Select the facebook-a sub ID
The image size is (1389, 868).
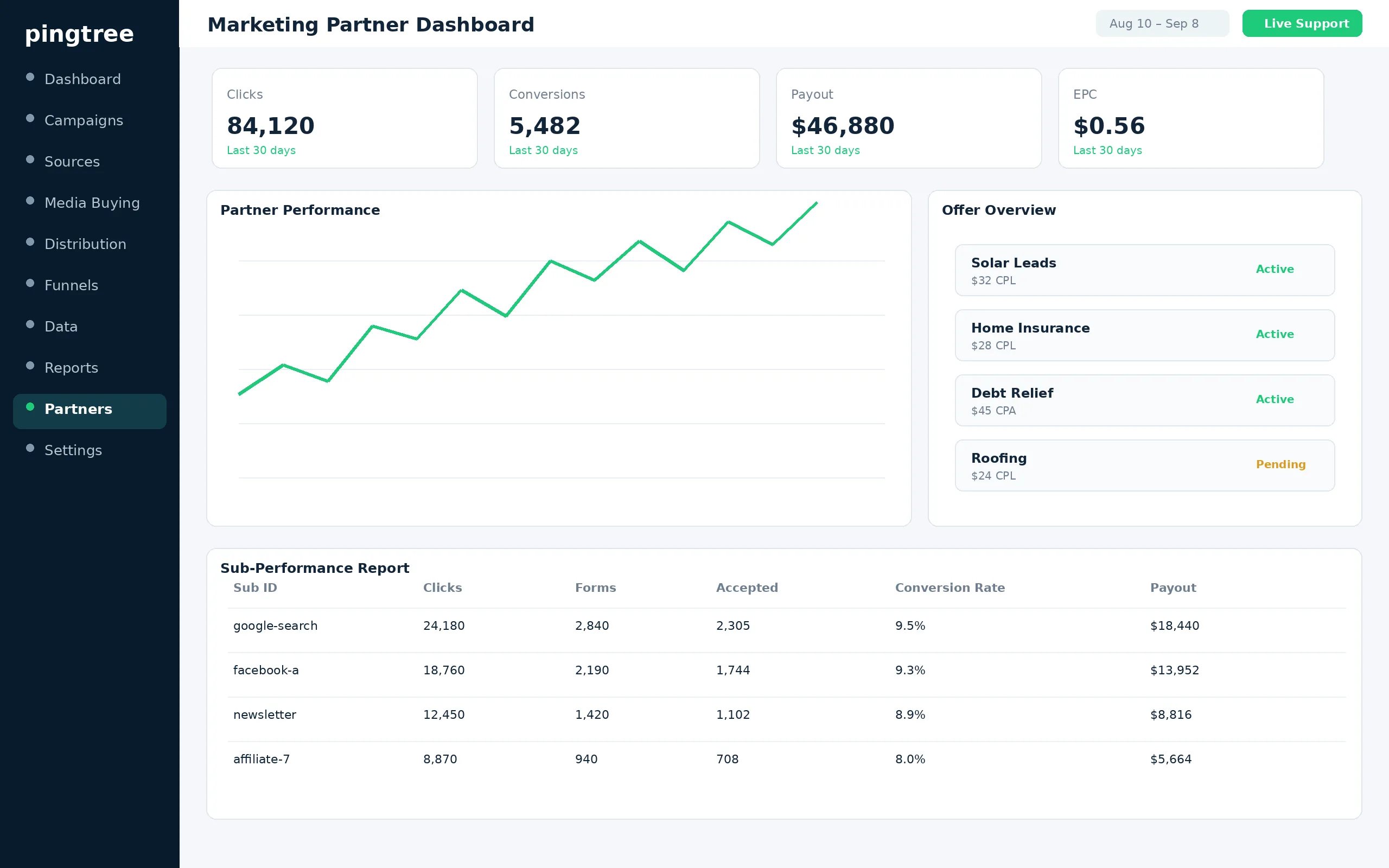click(266, 671)
